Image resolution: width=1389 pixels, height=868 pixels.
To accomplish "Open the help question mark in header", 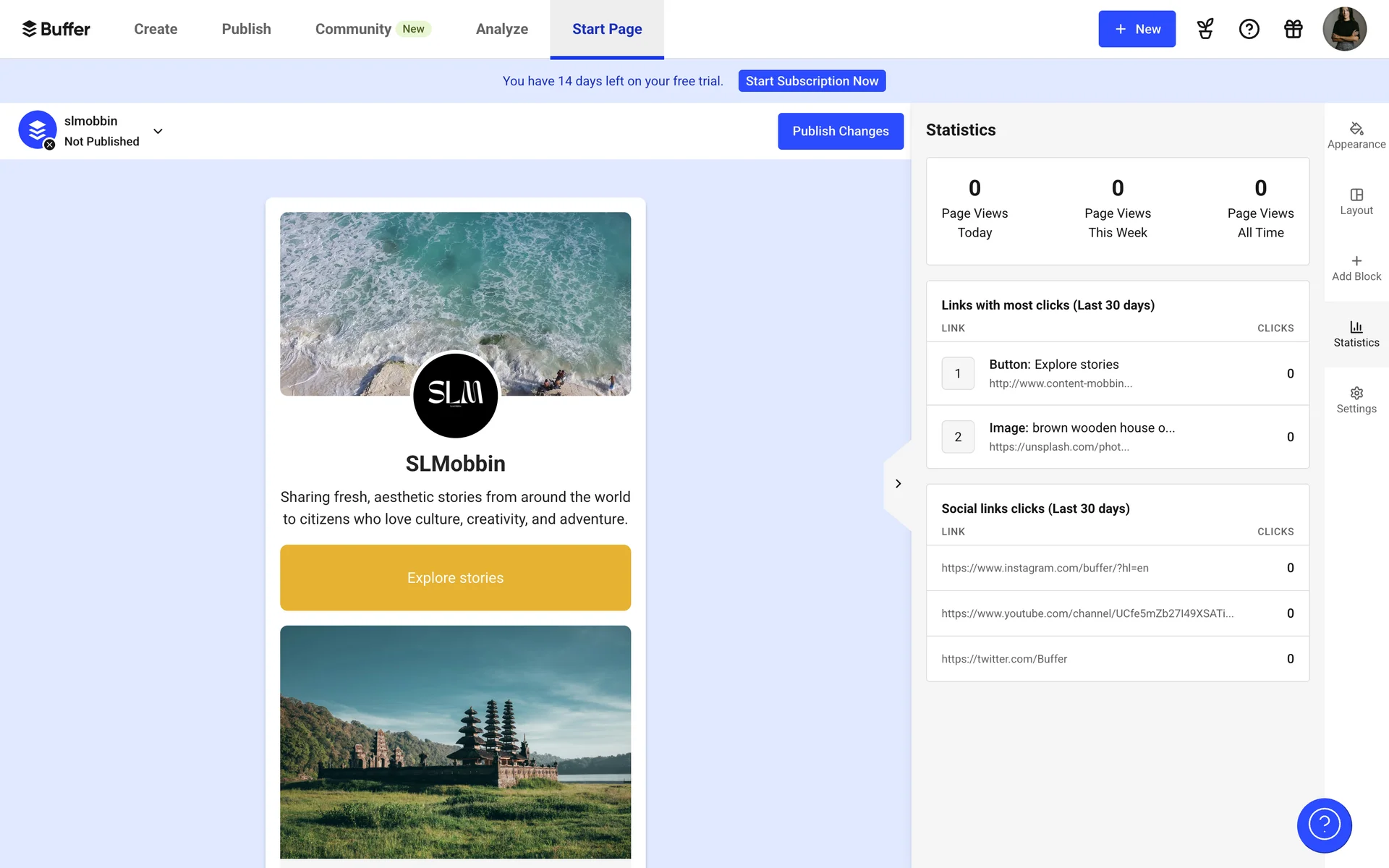I will [1249, 29].
